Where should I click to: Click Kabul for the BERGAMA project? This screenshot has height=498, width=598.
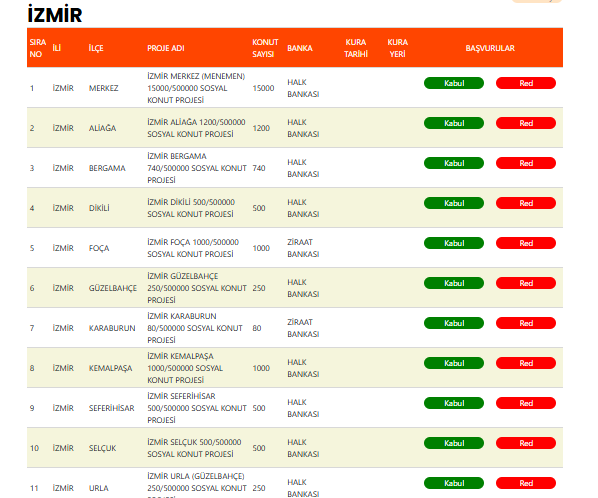point(454,163)
